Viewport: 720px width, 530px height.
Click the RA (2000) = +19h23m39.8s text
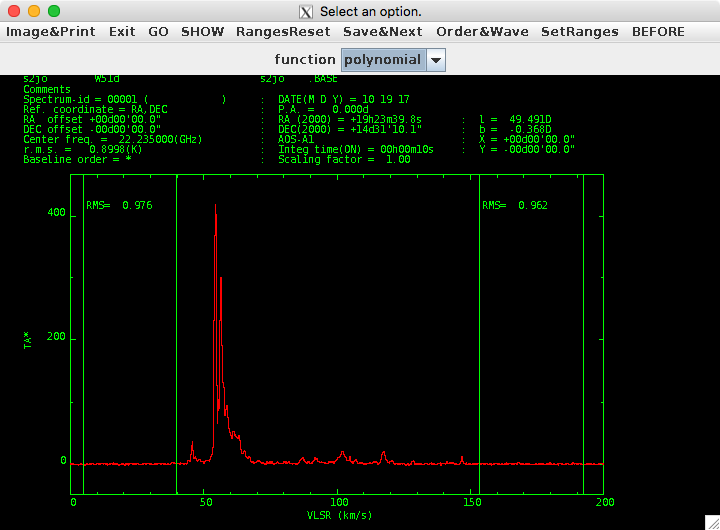[x=350, y=119]
